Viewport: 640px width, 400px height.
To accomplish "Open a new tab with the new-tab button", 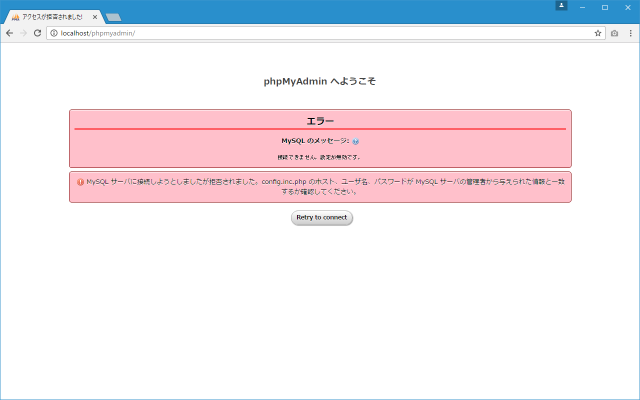I will 113,17.
